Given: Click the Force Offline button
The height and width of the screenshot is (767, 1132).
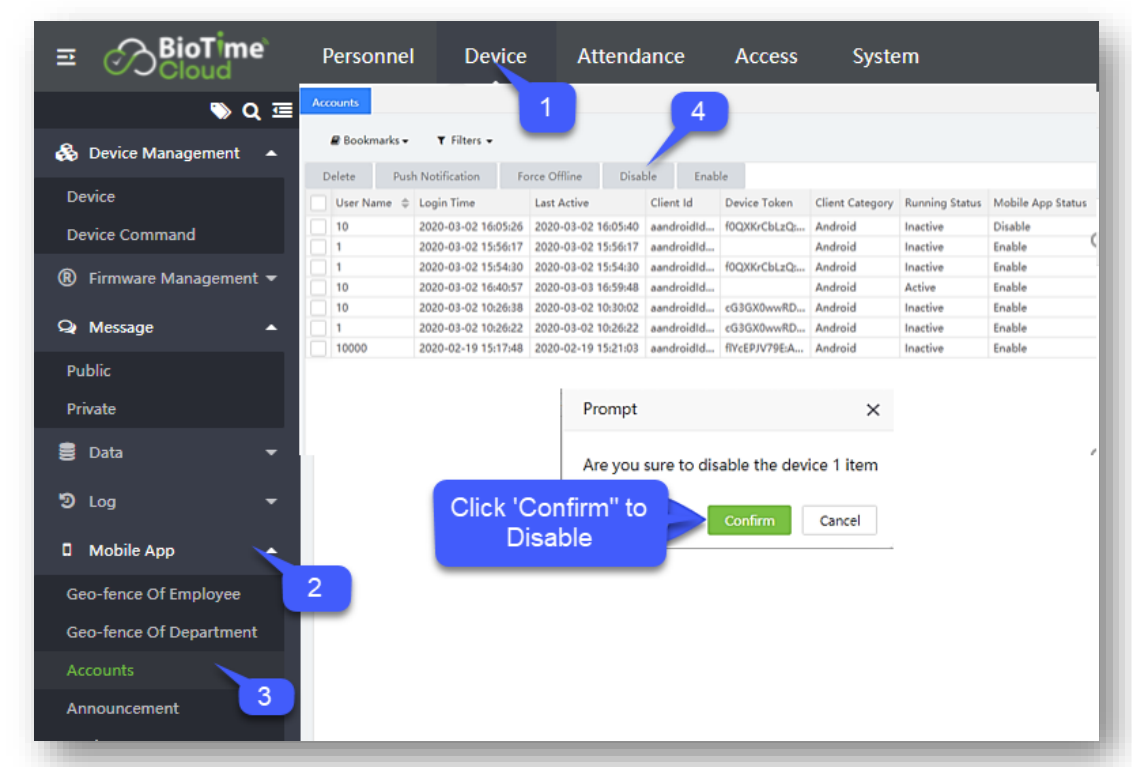Looking at the screenshot, I should [x=549, y=177].
